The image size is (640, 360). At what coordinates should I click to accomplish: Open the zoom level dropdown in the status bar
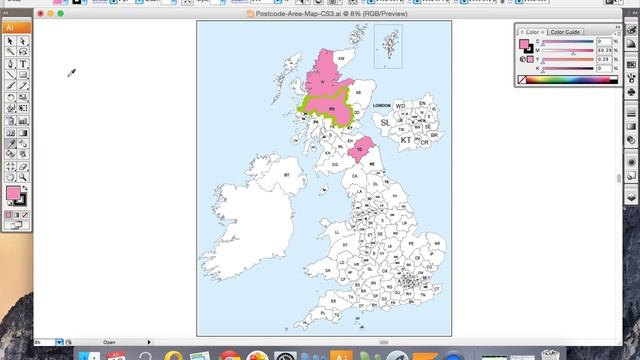coord(59,342)
